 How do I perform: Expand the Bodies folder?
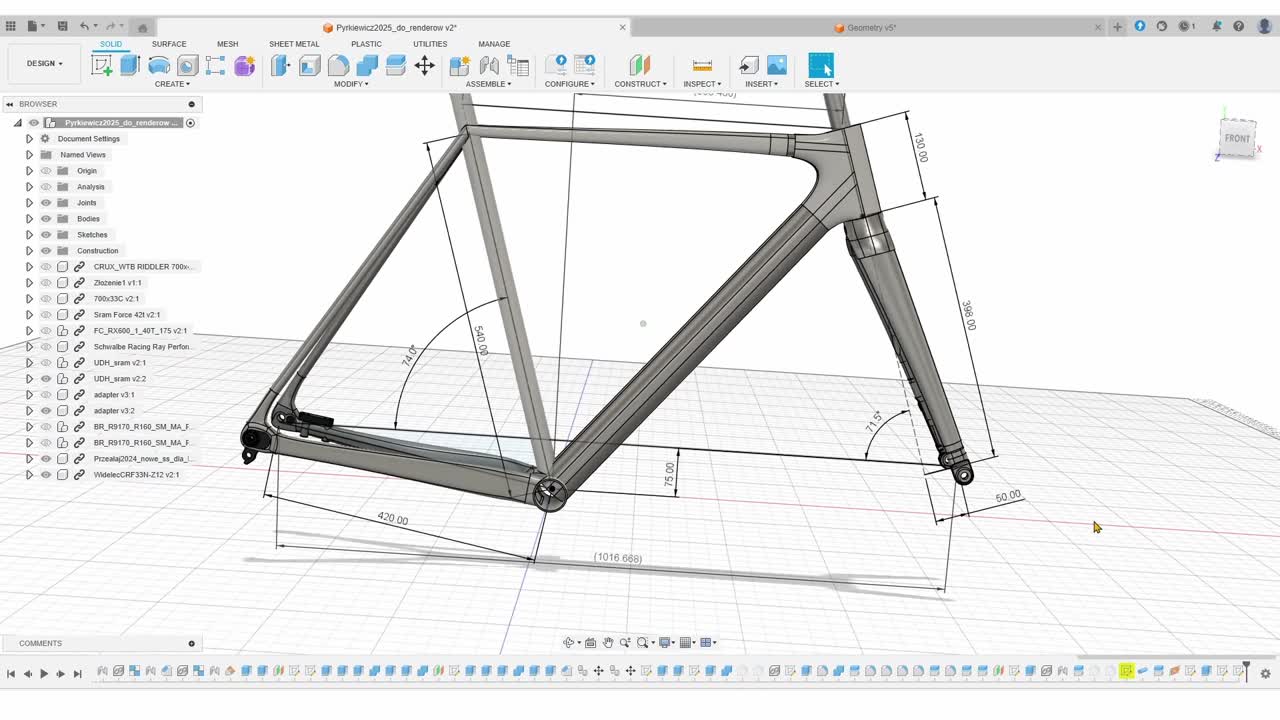pyautogui.click(x=29, y=219)
